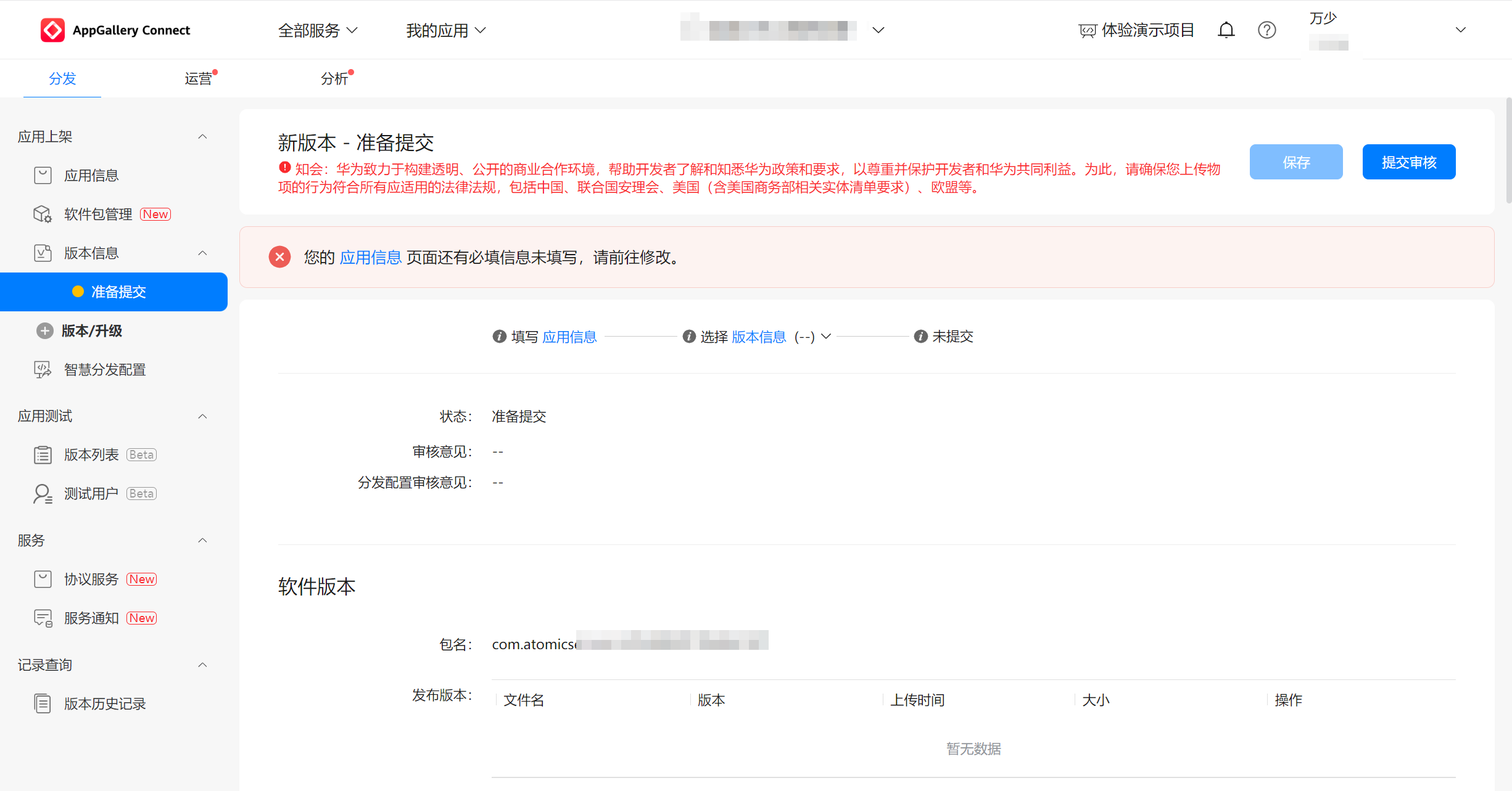This screenshot has width=1512, height=791.
Task: Click the AppGallery Connect logo
Action: point(53,30)
